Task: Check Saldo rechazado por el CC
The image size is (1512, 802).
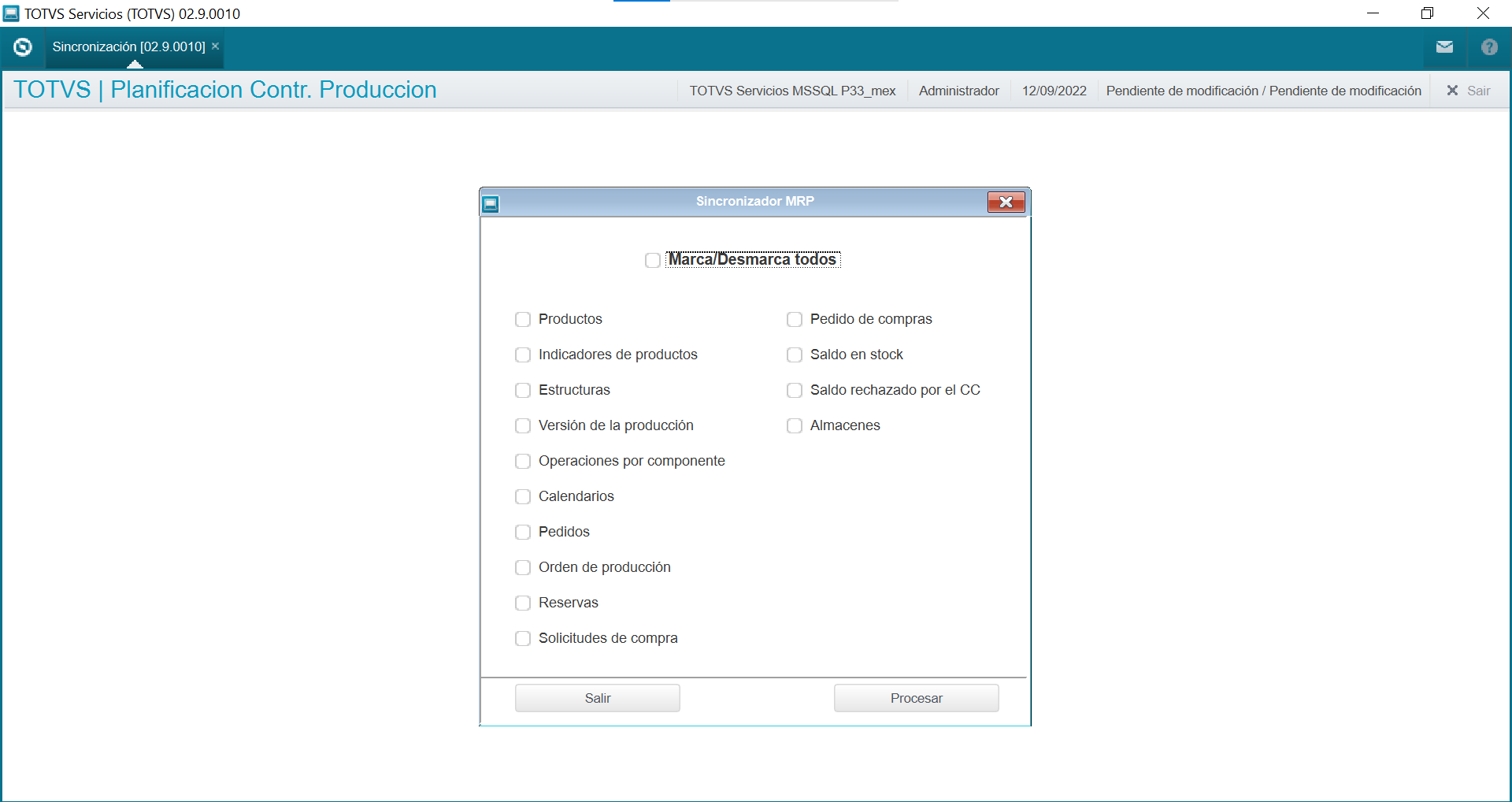Action: click(x=795, y=390)
